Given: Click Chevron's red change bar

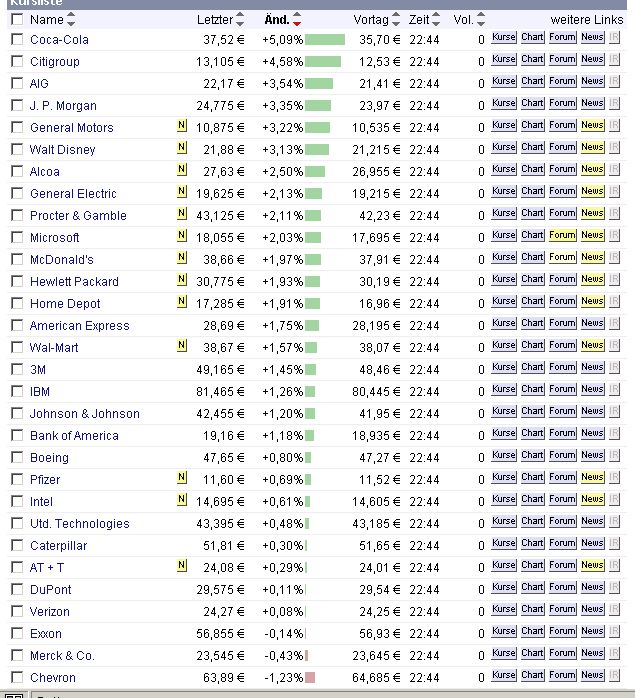Looking at the screenshot, I should [x=310, y=678].
